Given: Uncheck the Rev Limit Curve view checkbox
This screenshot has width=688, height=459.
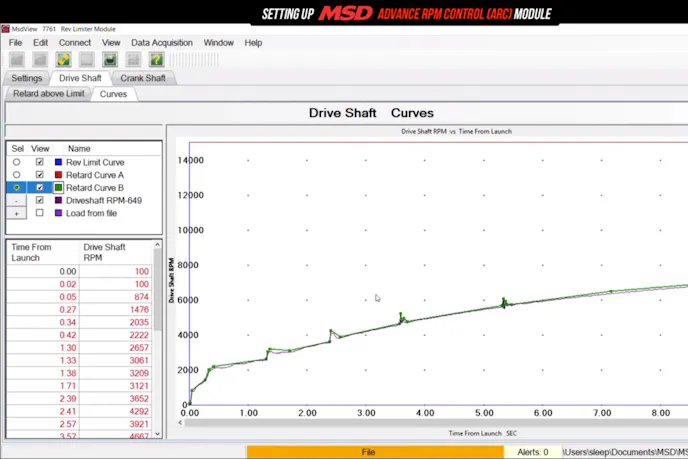Looking at the screenshot, I should click(39, 162).
